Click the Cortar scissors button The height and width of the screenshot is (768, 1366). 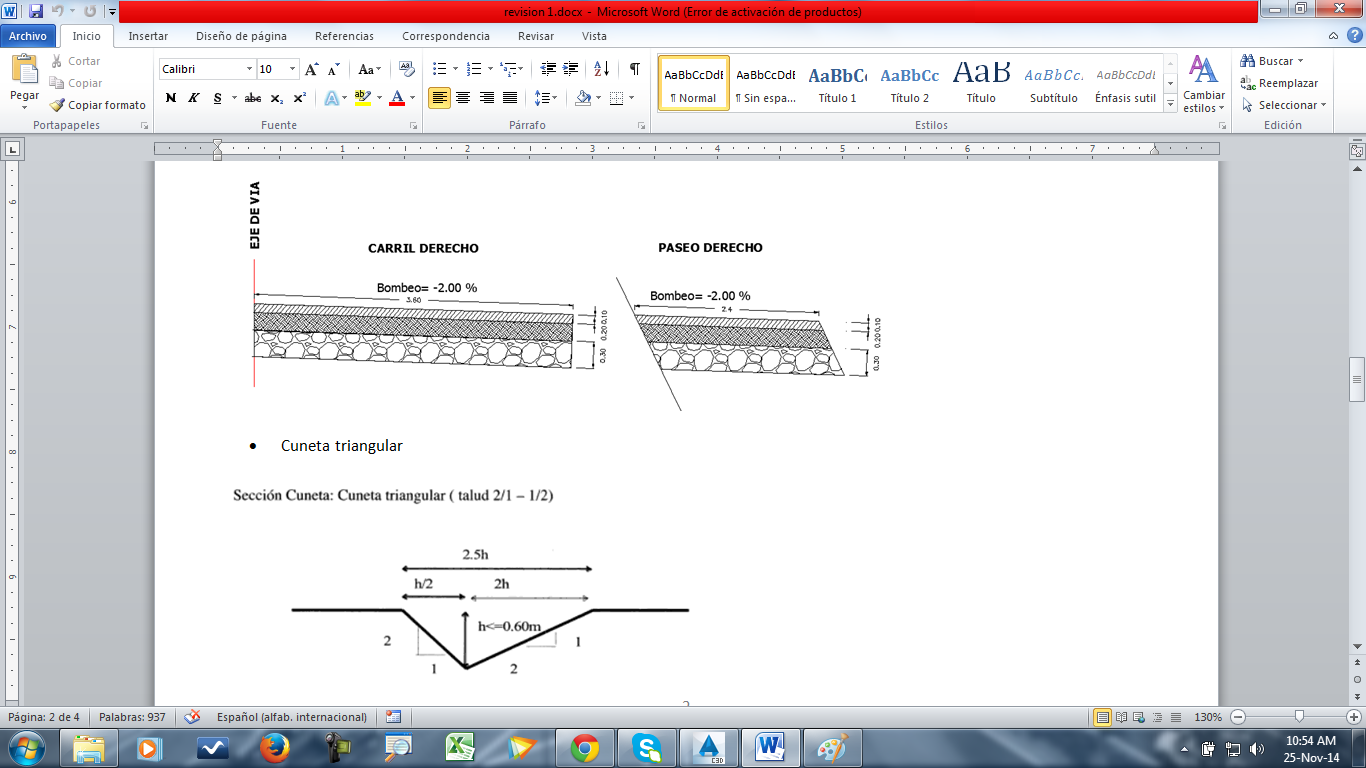pyautogui.click(x=76, y=61)
